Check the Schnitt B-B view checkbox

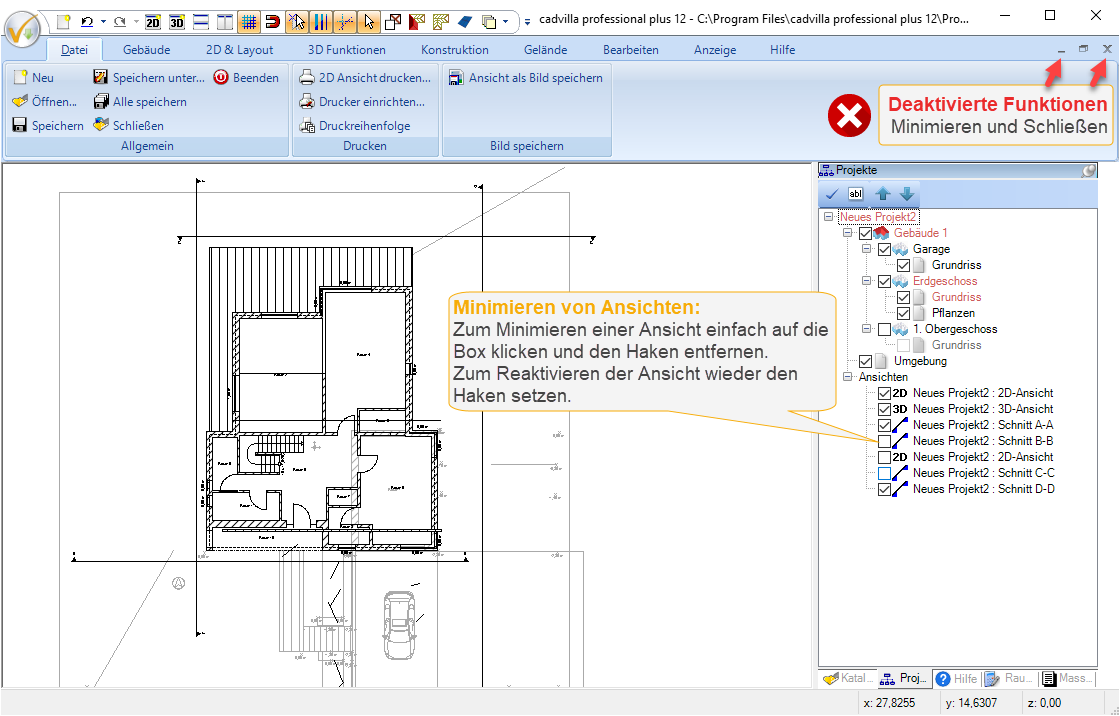point(884,441)
